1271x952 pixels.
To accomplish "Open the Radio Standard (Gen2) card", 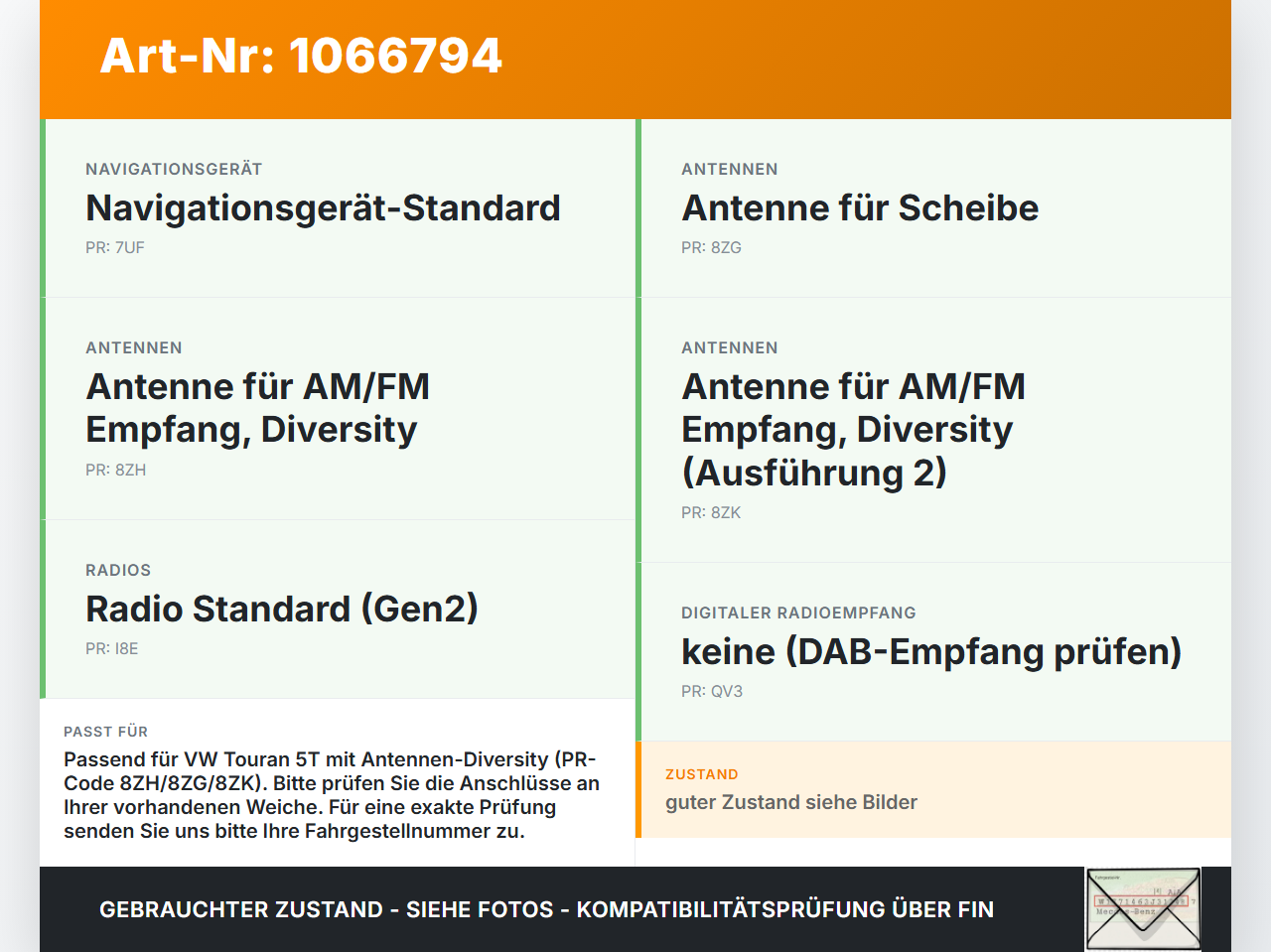I will click(x=338, y=610).
